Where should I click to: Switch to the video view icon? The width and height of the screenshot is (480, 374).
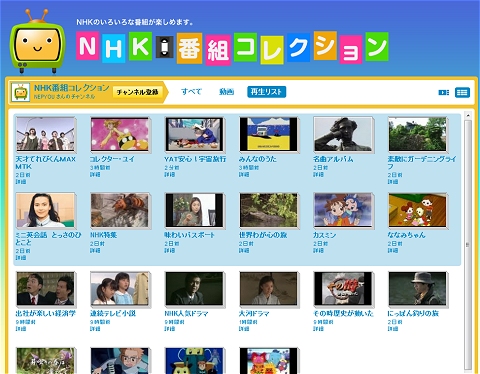443,92
